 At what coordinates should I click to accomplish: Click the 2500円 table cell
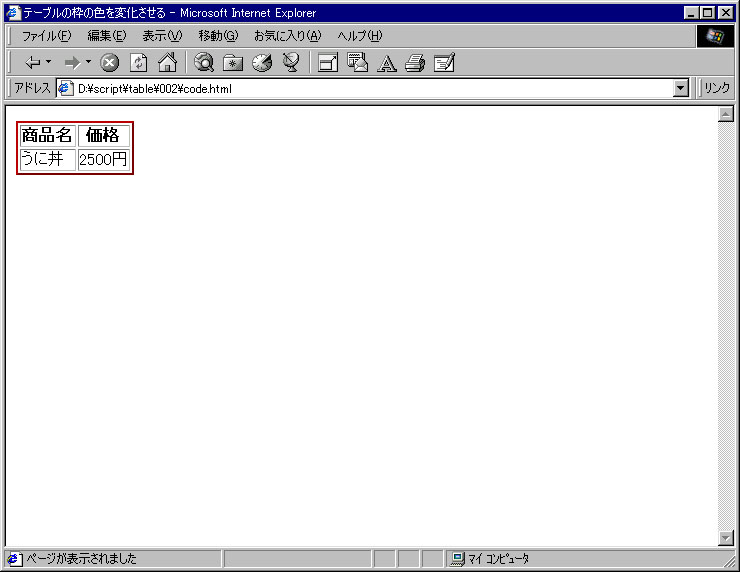pyautogui.click(x=103, y=160)
